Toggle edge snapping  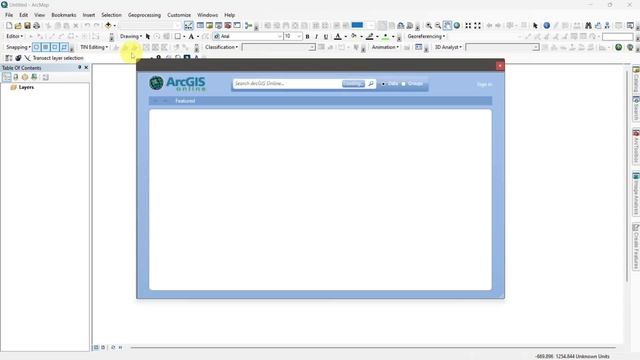pyautogui.click(x=64, y=47)
